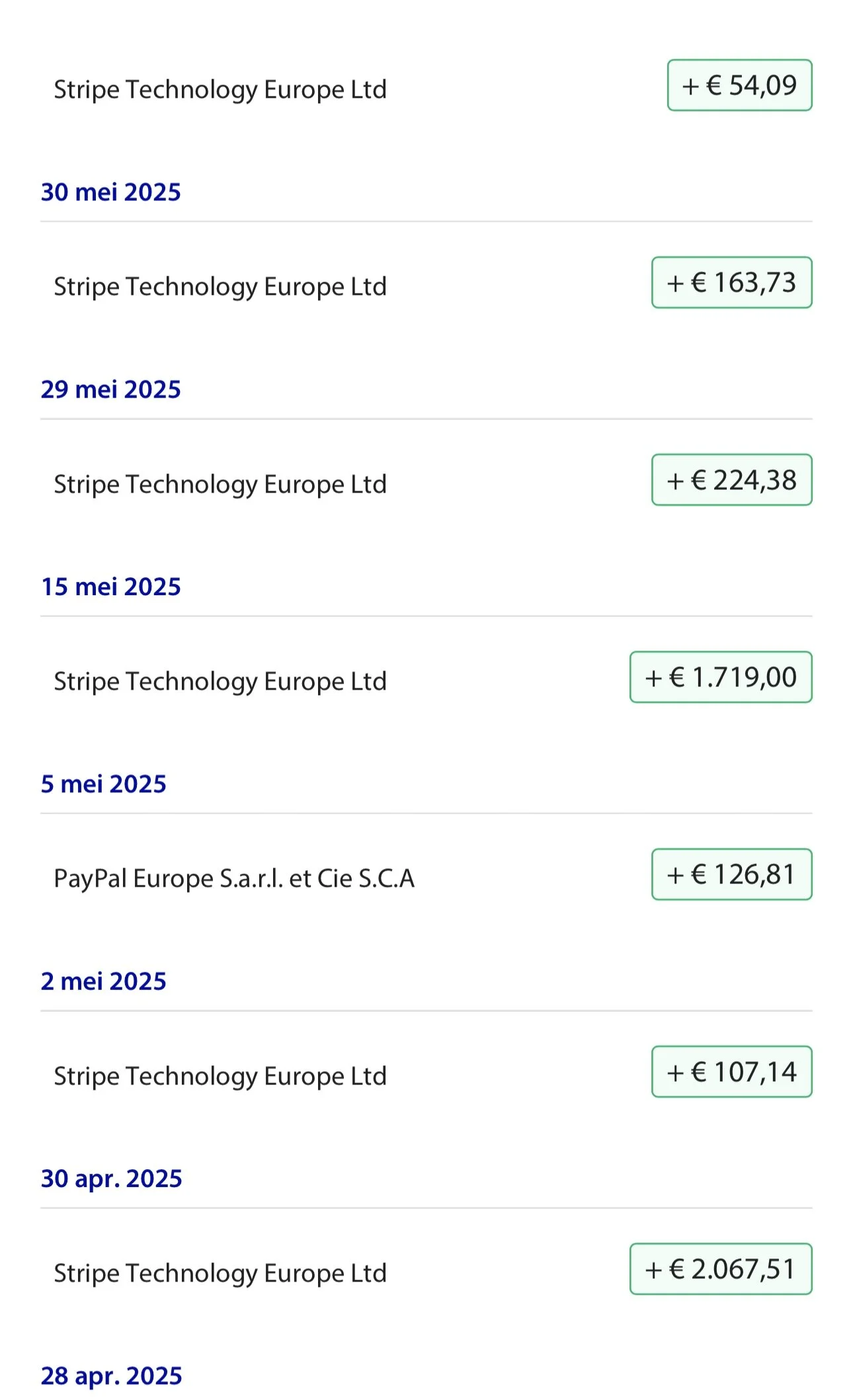
Task: Select the 5 mei 2025 date header
Action: (x=103, y=784)
